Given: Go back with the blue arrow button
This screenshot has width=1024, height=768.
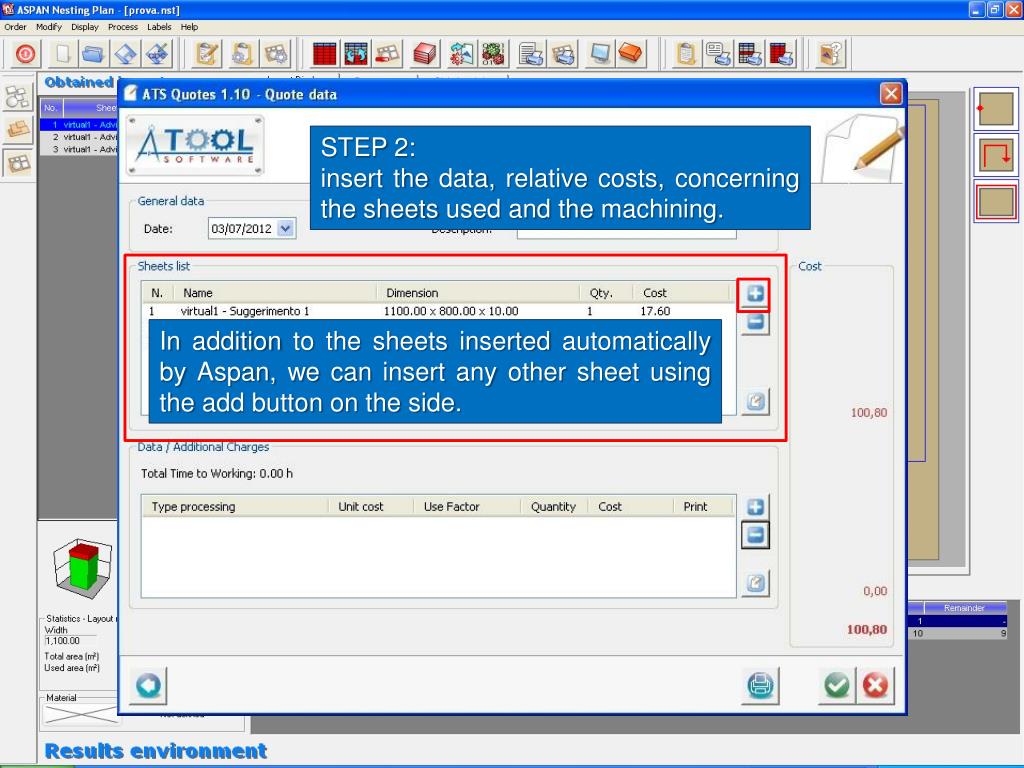Looking at the screenshot, I should [148, 686].
